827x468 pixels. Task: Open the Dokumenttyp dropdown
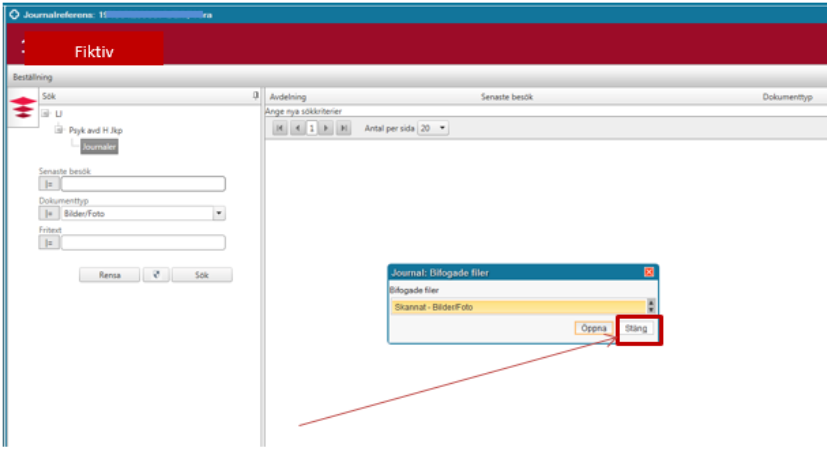tap(219, 213)
